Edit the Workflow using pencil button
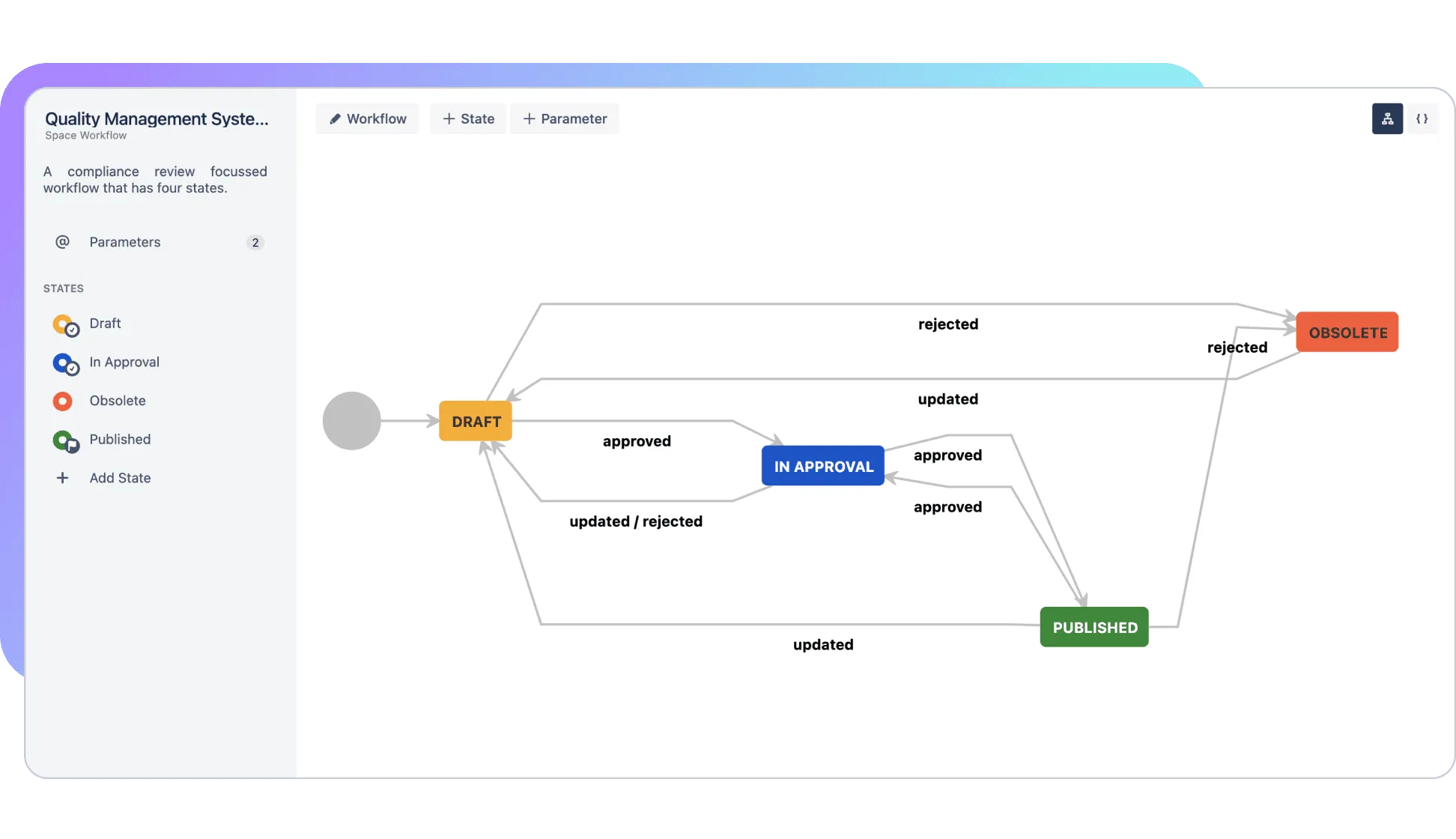1456x839 pixels. point(367,118)
